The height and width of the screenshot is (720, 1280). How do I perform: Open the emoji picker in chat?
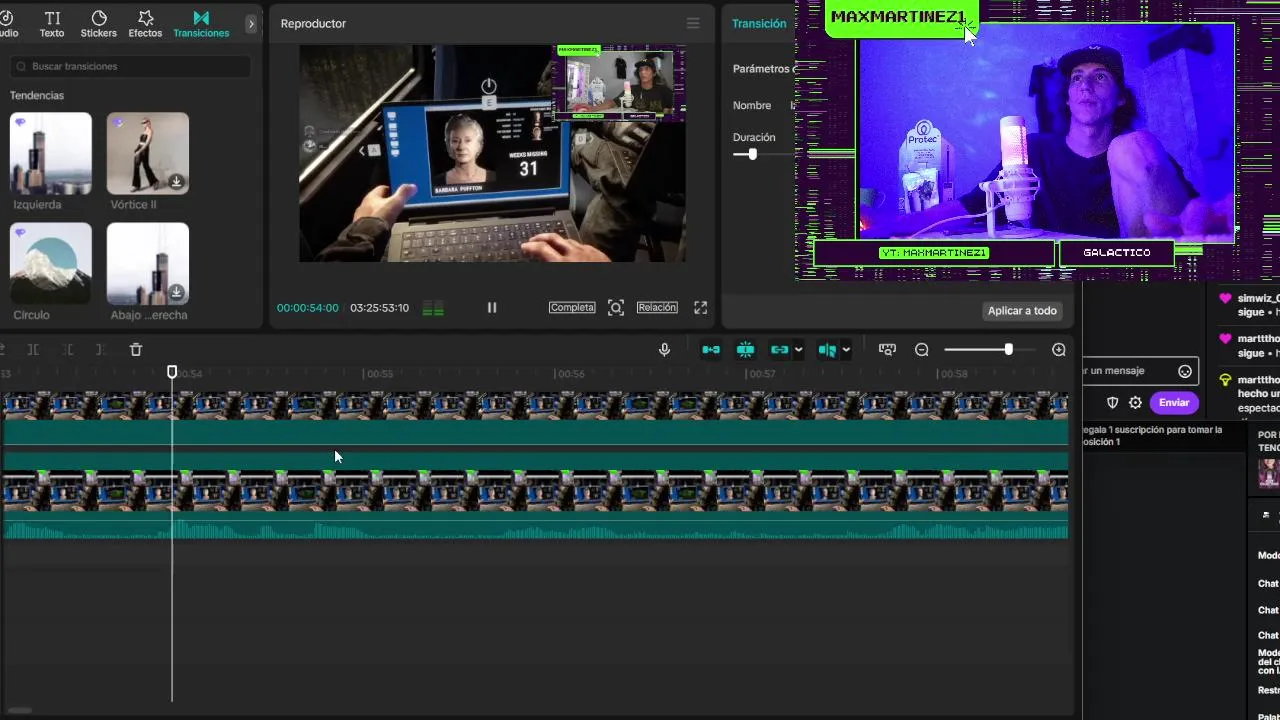[1185, 371]
